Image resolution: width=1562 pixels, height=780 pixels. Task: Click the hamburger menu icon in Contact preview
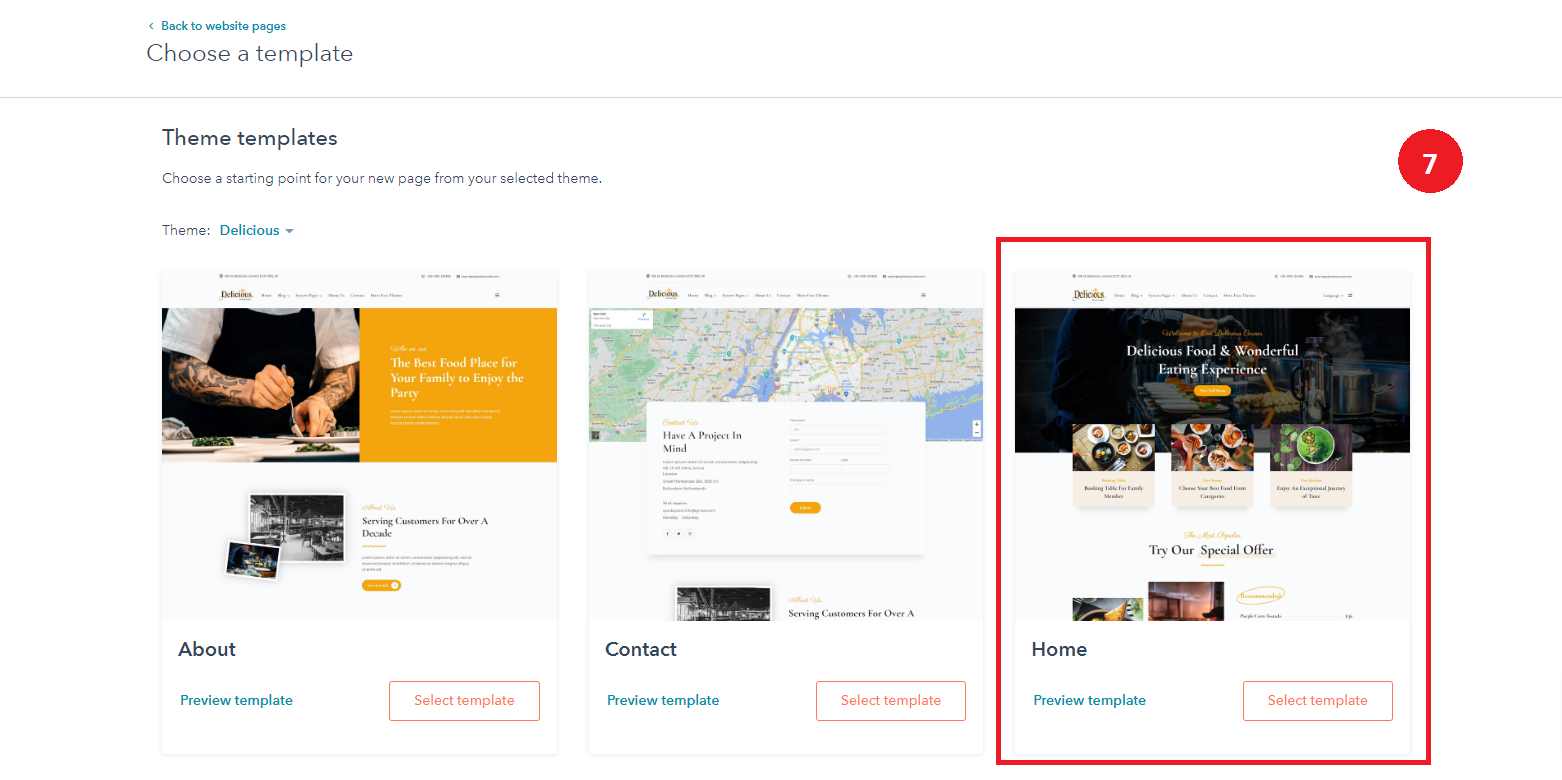tap(923, 295)
